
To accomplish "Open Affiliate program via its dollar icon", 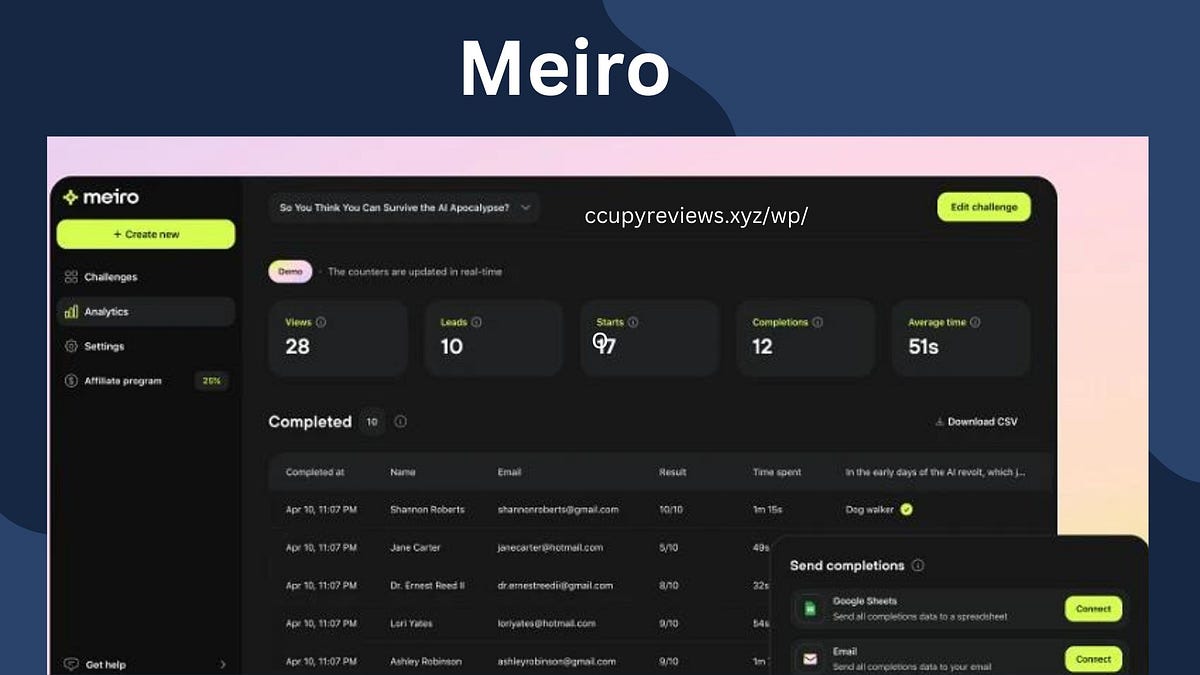I will 70,381.
